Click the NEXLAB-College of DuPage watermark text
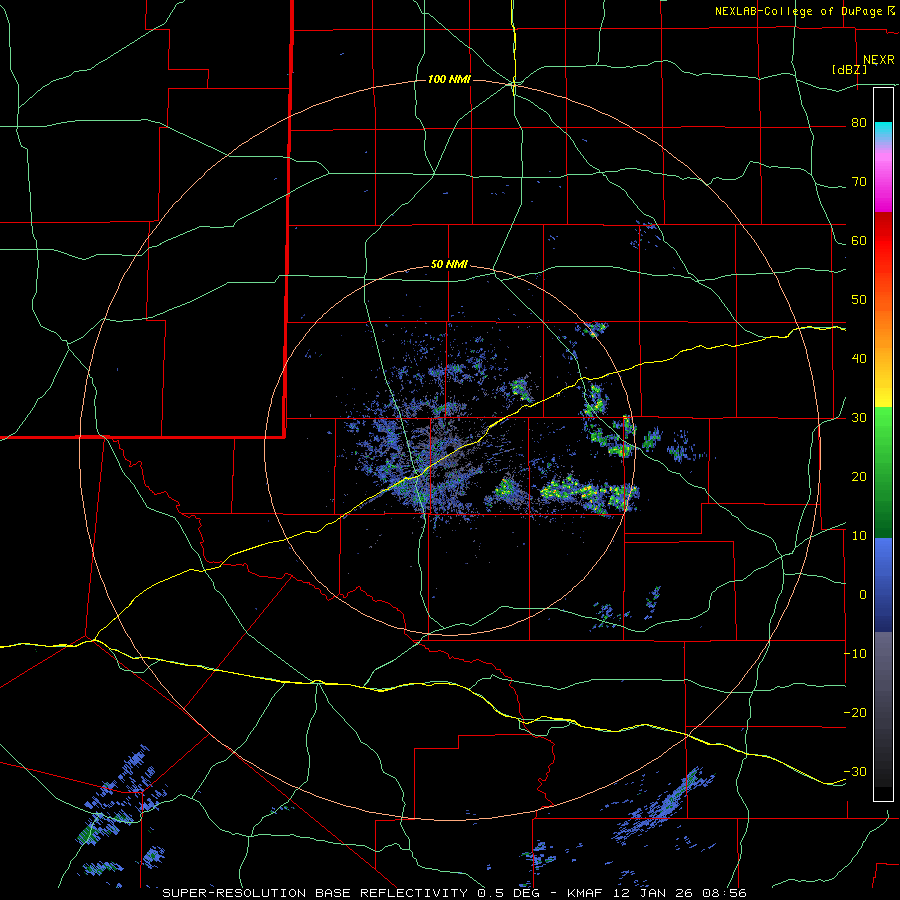Image resolution: width=900 pixels, height=900 pixels. coord(799,11)
